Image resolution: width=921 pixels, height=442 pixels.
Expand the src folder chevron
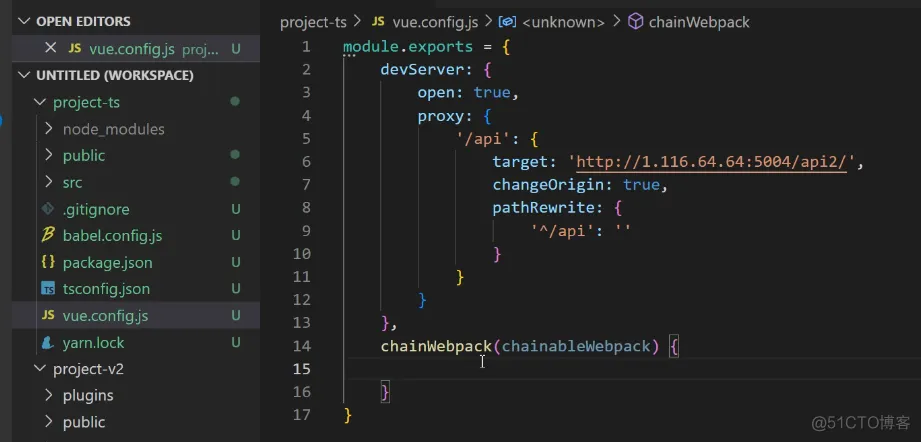pos(49,182)
